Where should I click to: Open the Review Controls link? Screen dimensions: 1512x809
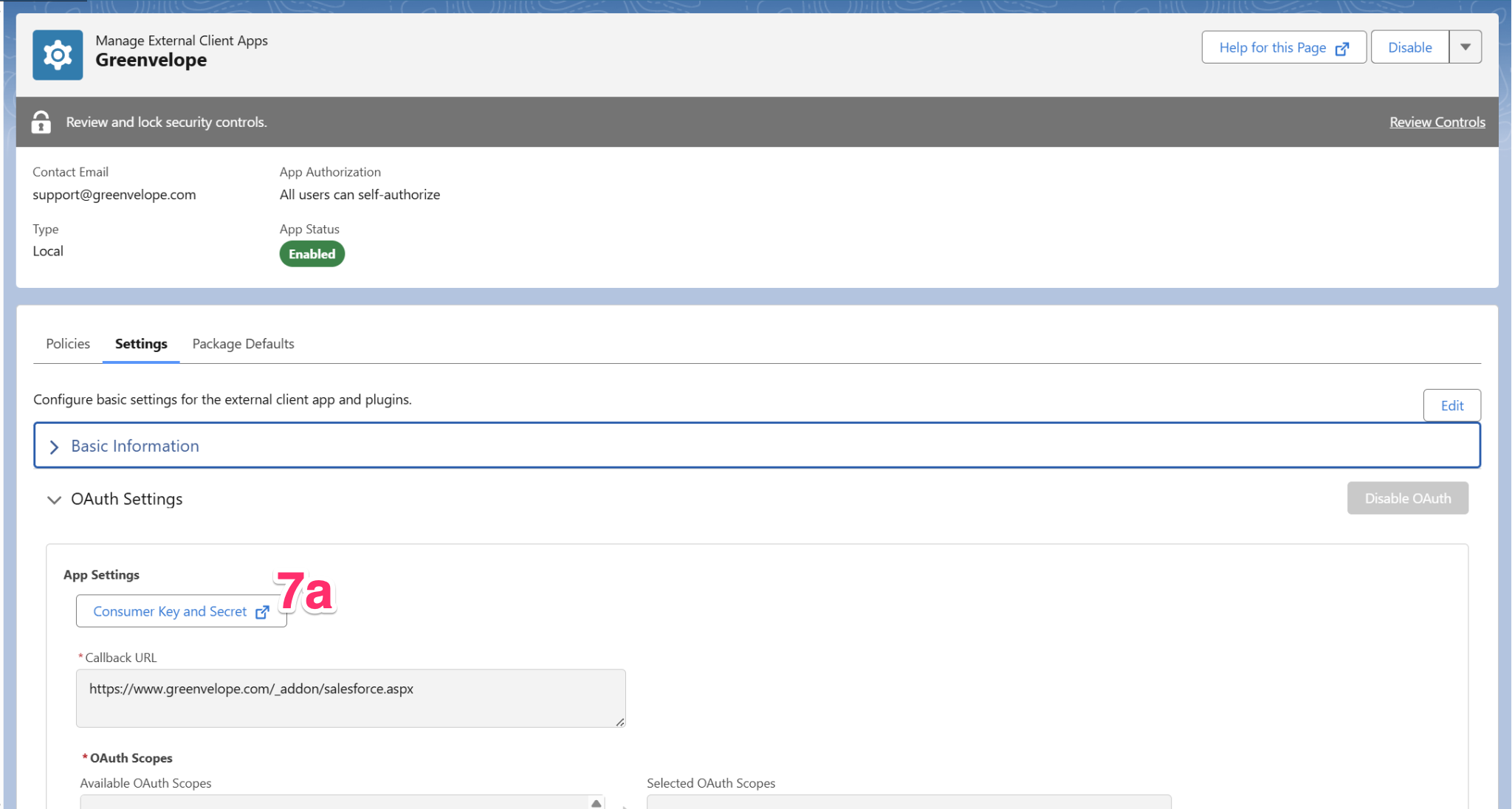point(1437,122)
